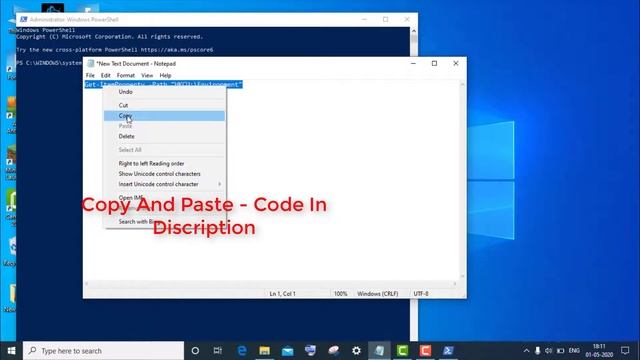Click the taskbar search box
The height and width of the screenshot is (360, 640).
104,351
